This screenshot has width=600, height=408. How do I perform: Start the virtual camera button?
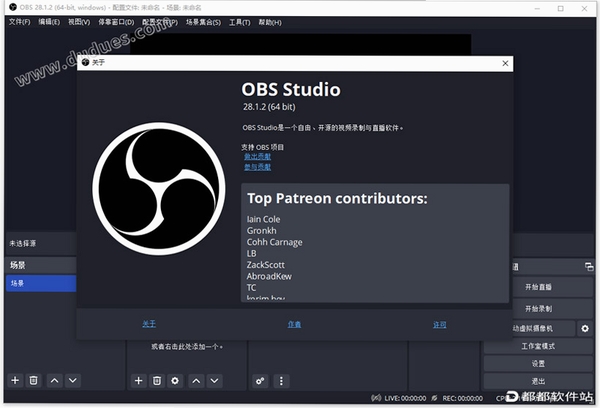pyautogui.click(x=543, y=328)
